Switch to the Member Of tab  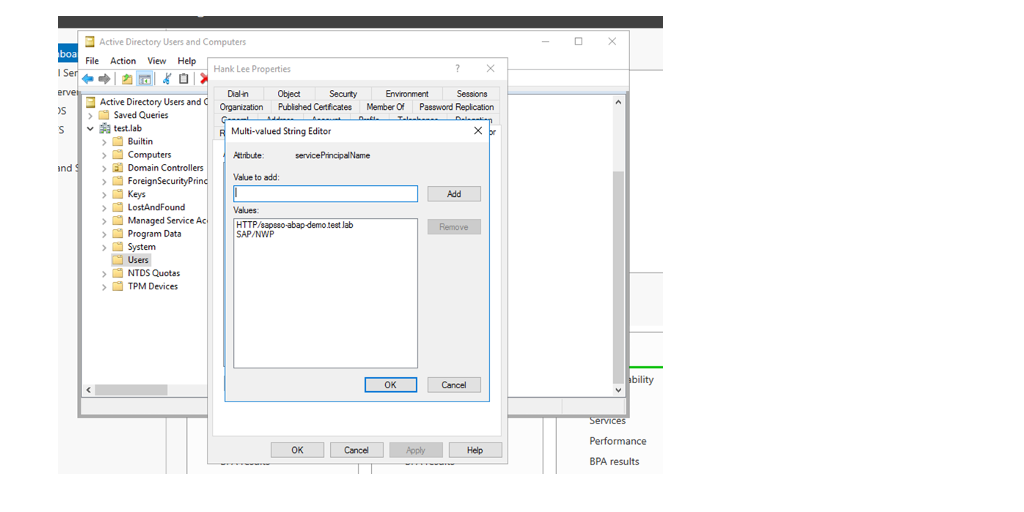(385, 107)
